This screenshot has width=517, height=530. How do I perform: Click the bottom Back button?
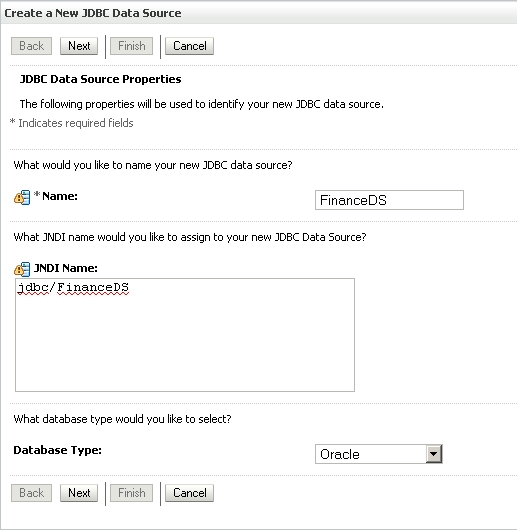[31, 493]
